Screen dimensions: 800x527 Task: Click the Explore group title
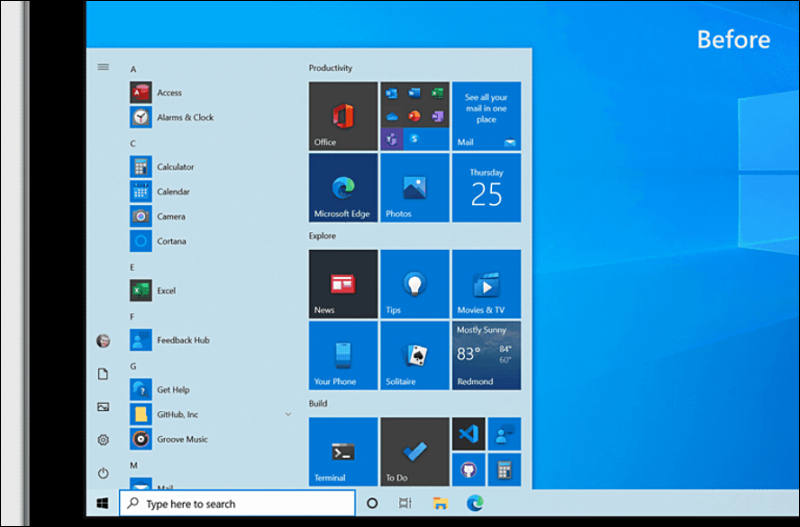[x=322, y=236]
